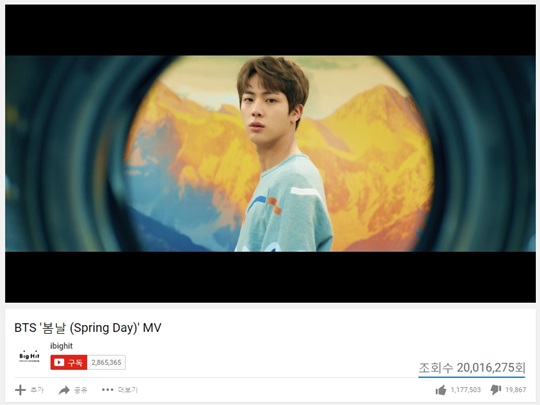Image resolution: width=540 pixels, height=405 pixels.
Task: Open the Big Hit channel logo
Action: coord(29,356)
